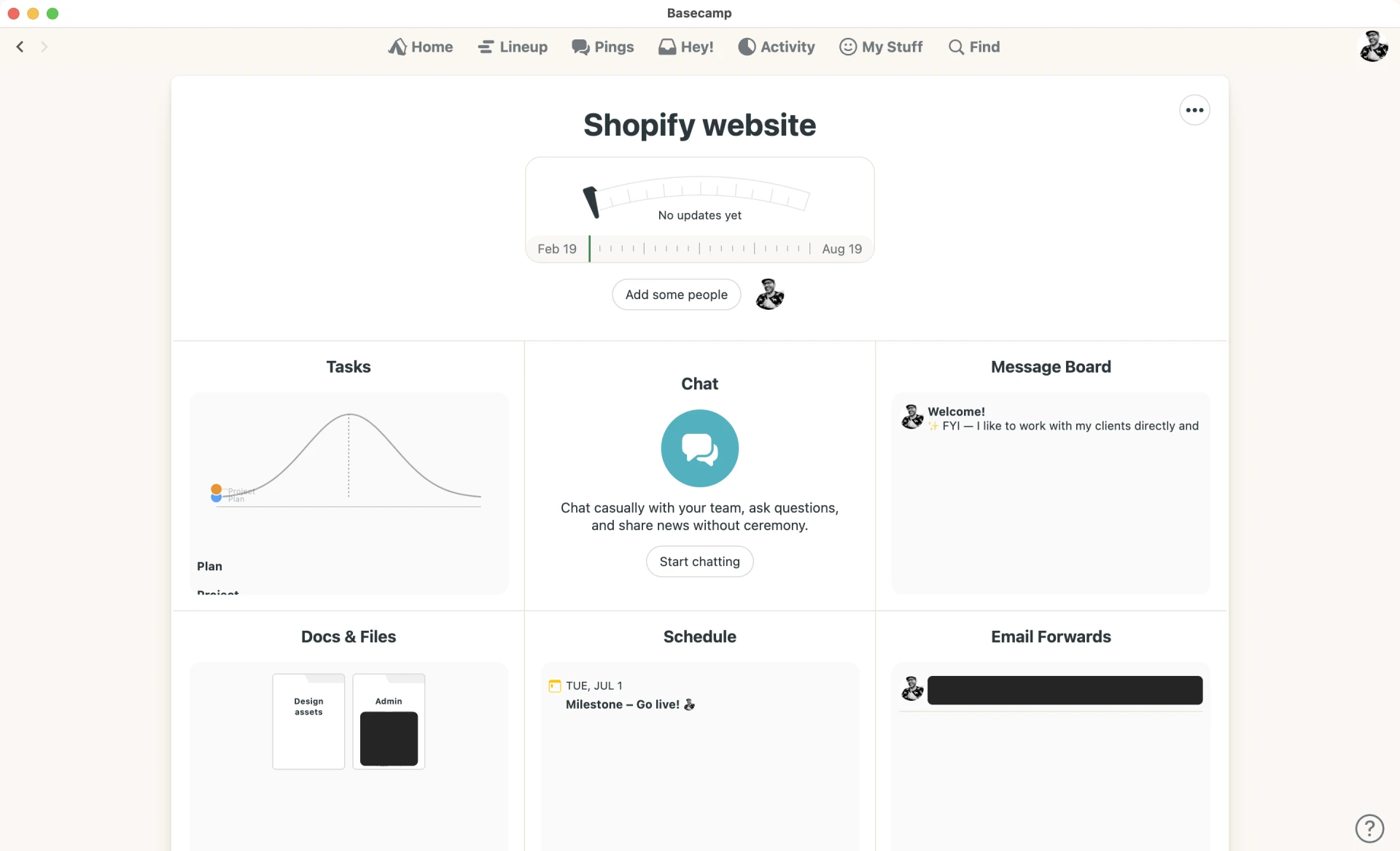Image resolution: width=1400 pixels, height=851 pixels.
Task: Open the Design assets document
Action: pyautogui.click(x=308, y=721)
